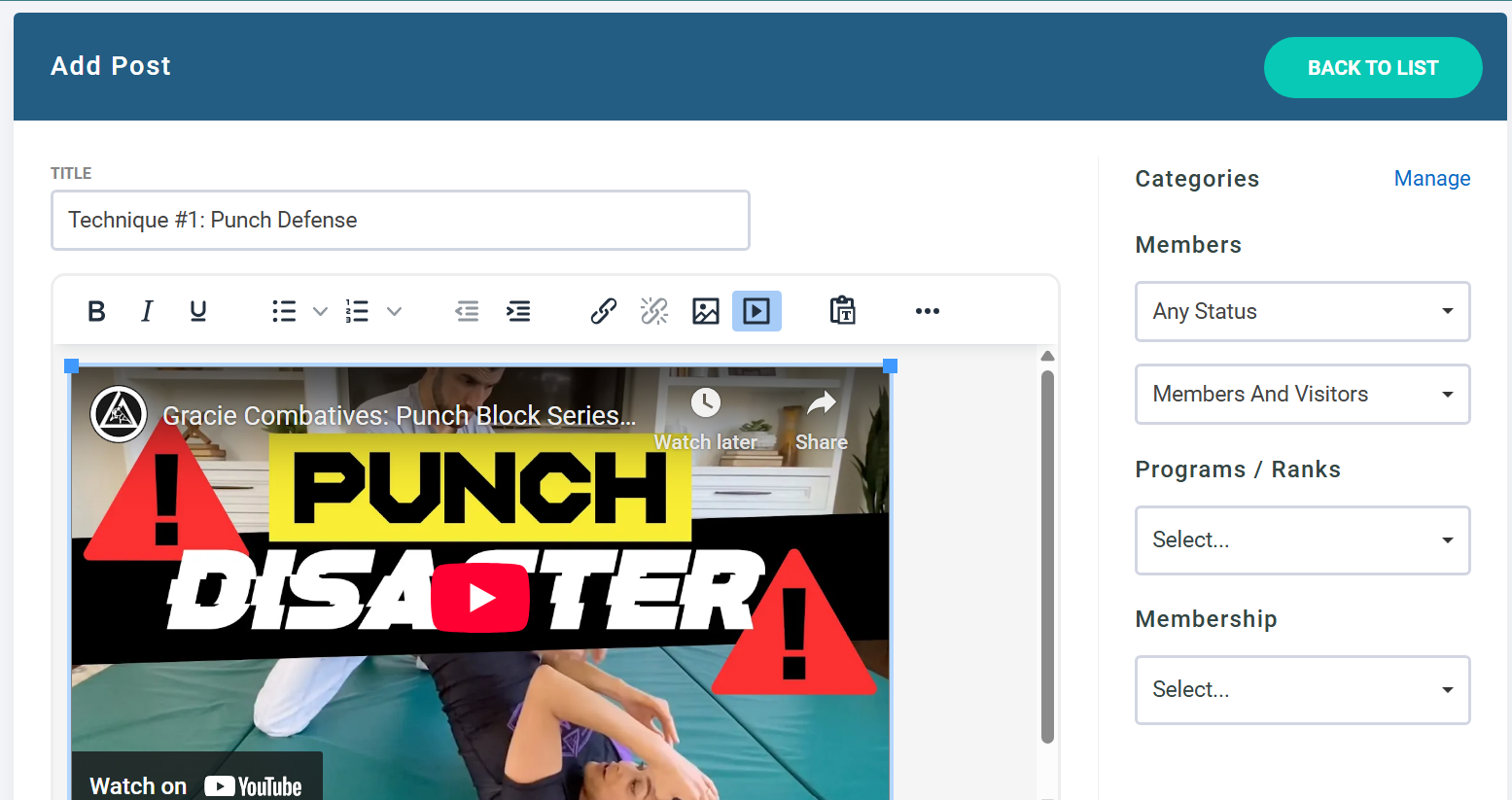Insert a numbered list

click(358, 311)
